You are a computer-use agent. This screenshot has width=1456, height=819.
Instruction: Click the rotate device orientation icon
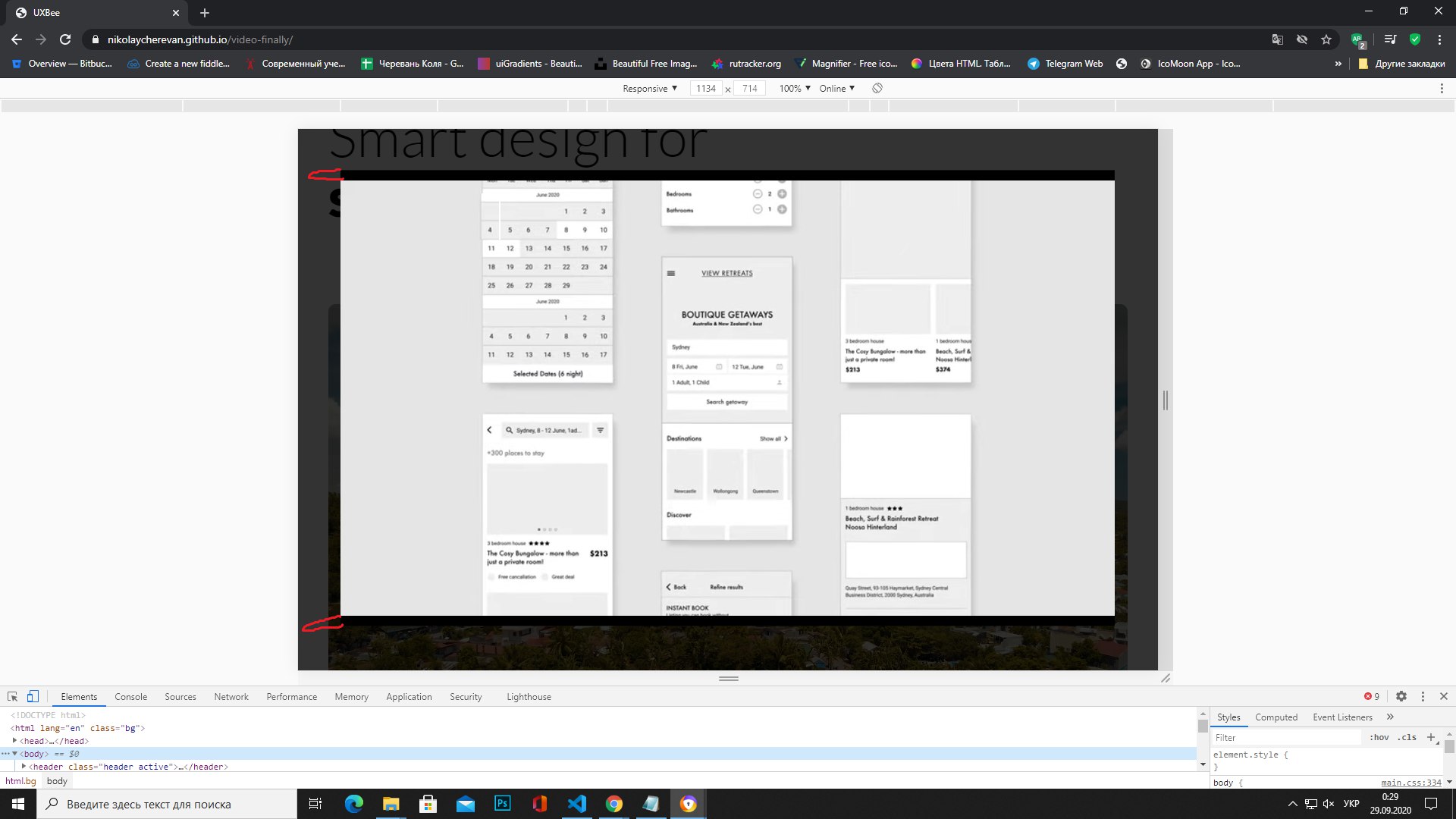point(877,89)
